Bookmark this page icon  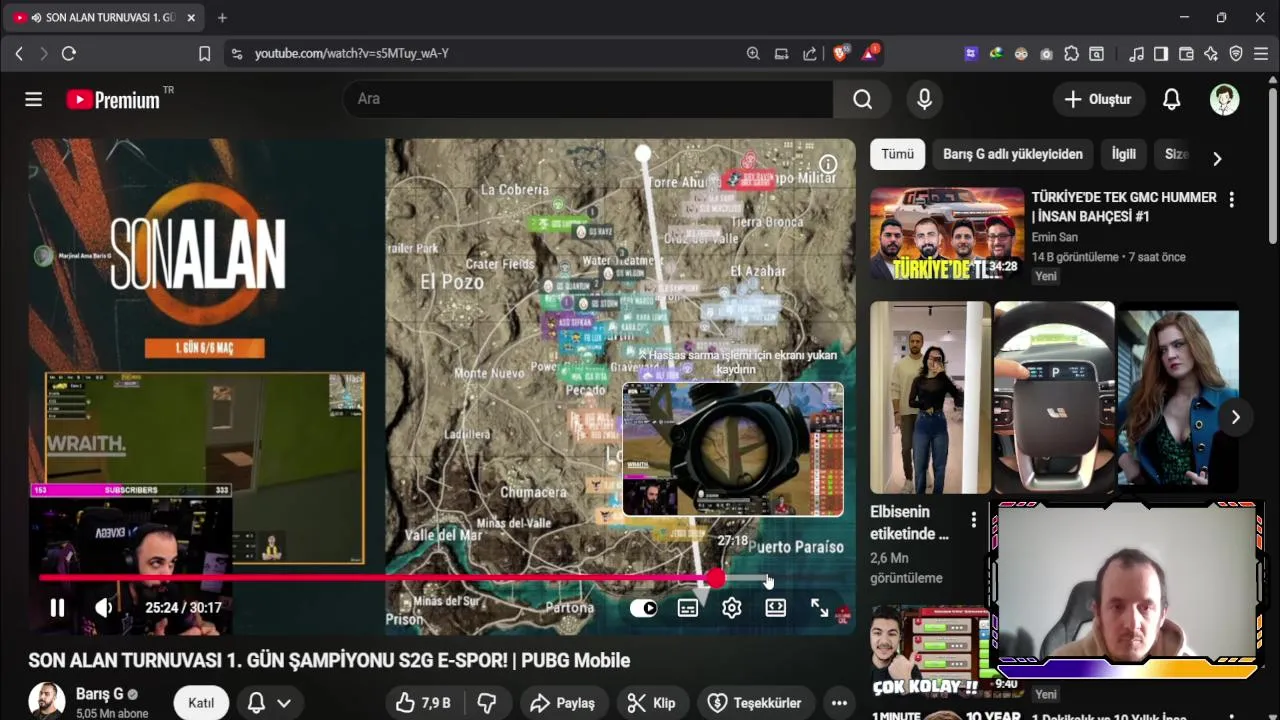[x=204, y=53]
